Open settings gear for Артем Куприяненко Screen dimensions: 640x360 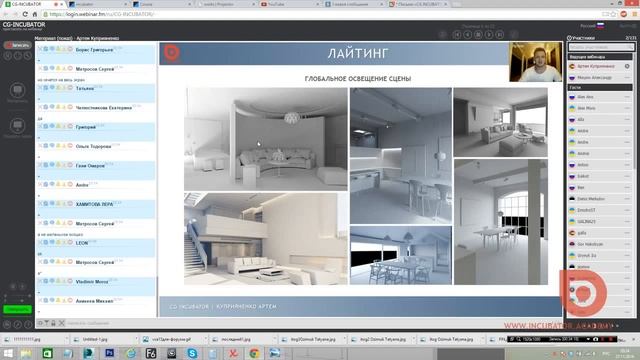(627, 66)
